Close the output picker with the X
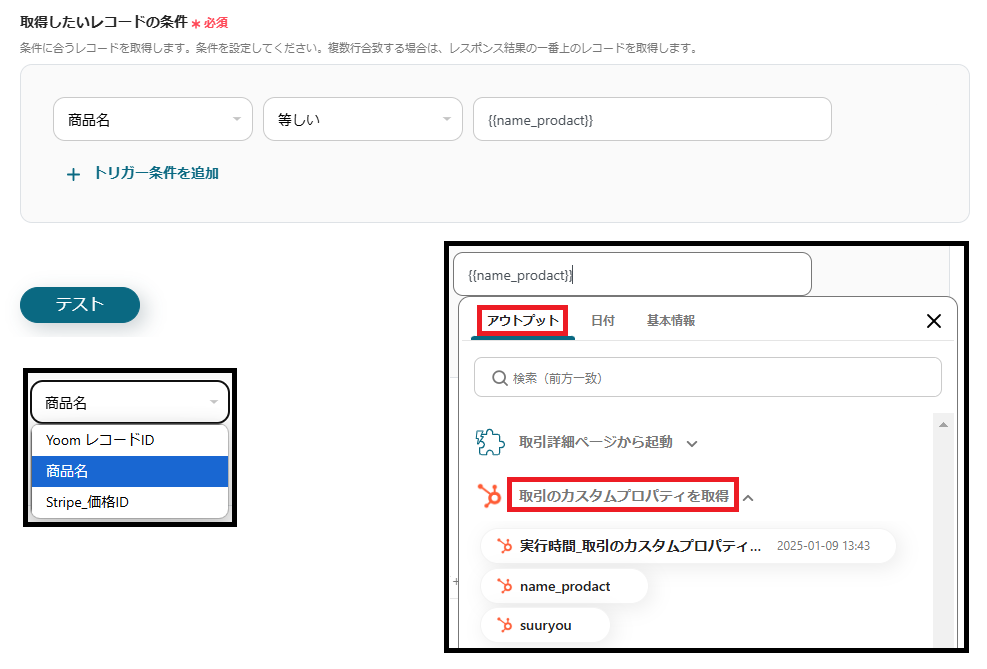The image size is (987, 669). (x=933, y=321)
